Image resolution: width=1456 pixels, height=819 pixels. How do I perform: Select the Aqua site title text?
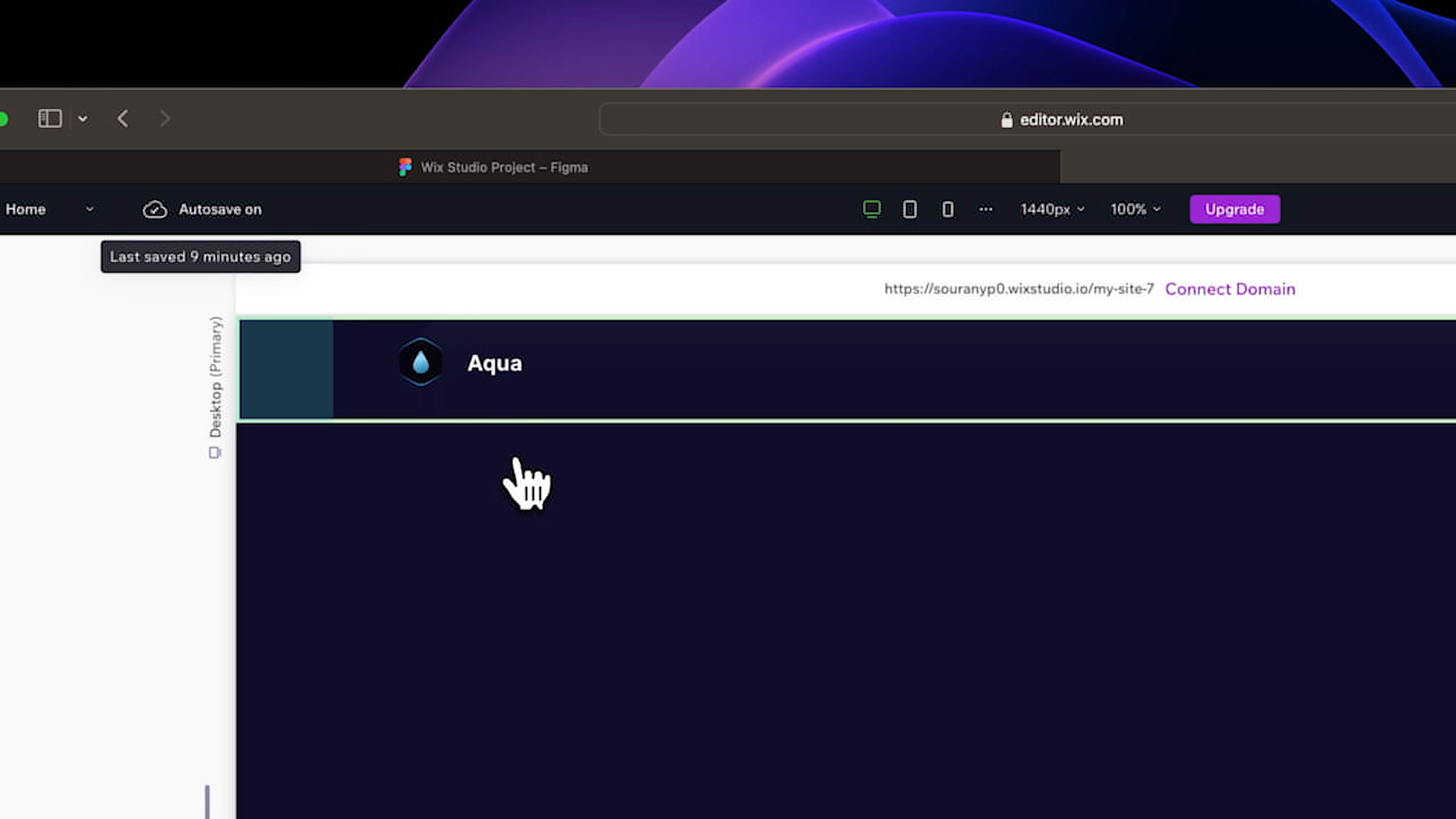click(494, 364)
